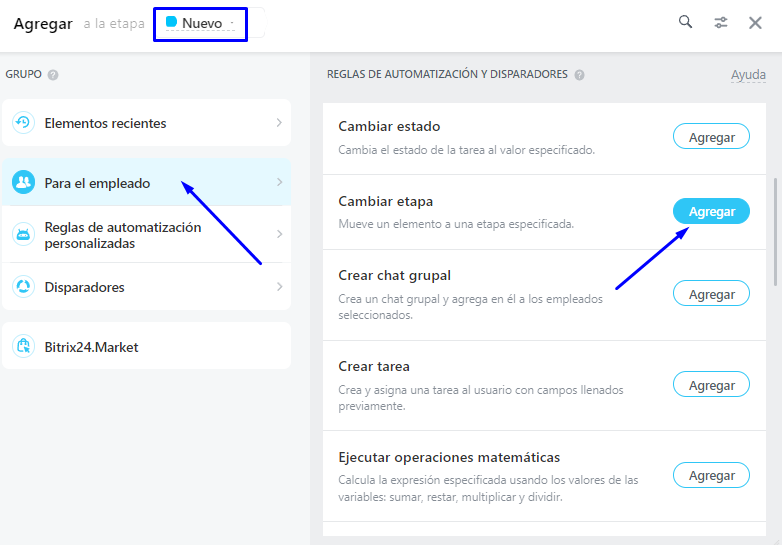Click the search magnifier icon
Viewport: 782px width, 545px height.
(685, 22)
